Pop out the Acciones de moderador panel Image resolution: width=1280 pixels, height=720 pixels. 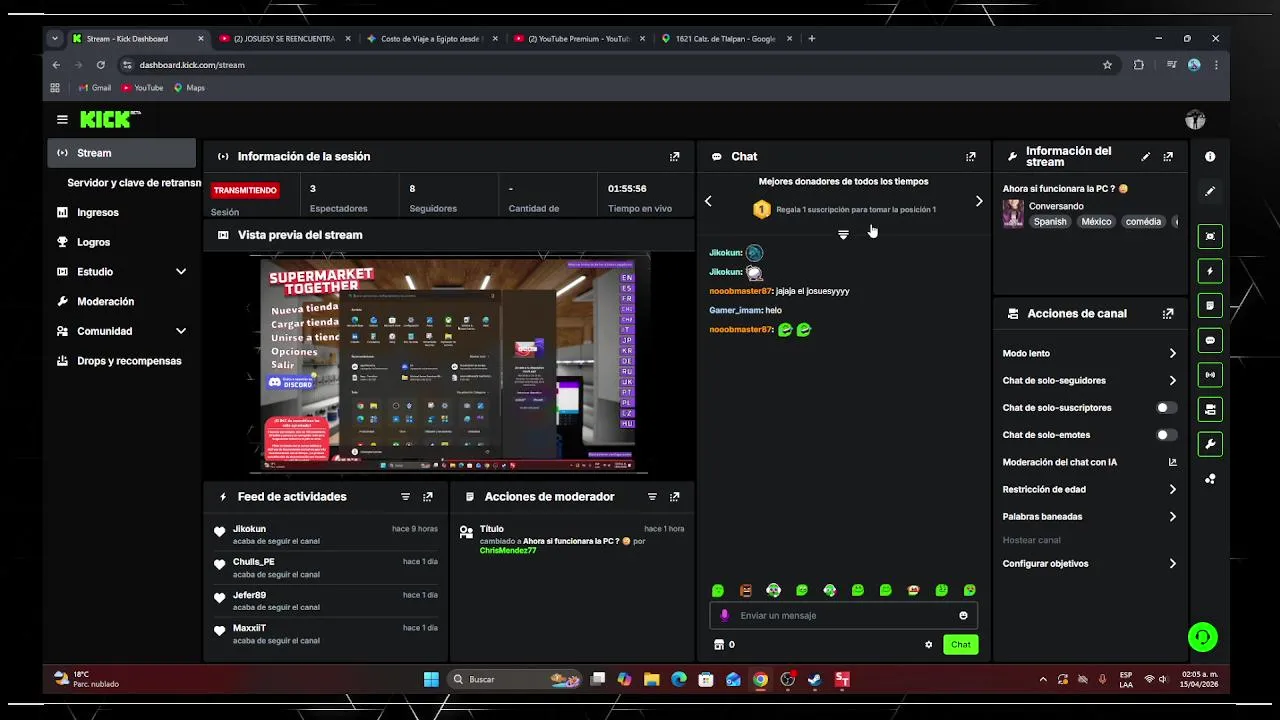[x=675, y=497]
